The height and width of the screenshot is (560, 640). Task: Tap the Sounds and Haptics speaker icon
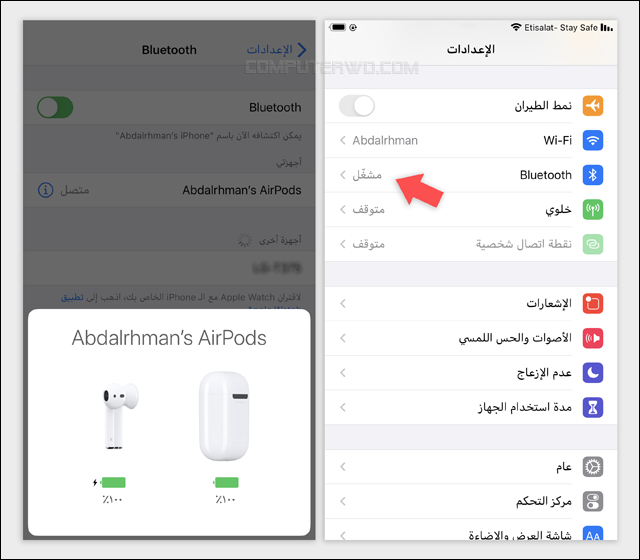[593, 338]
